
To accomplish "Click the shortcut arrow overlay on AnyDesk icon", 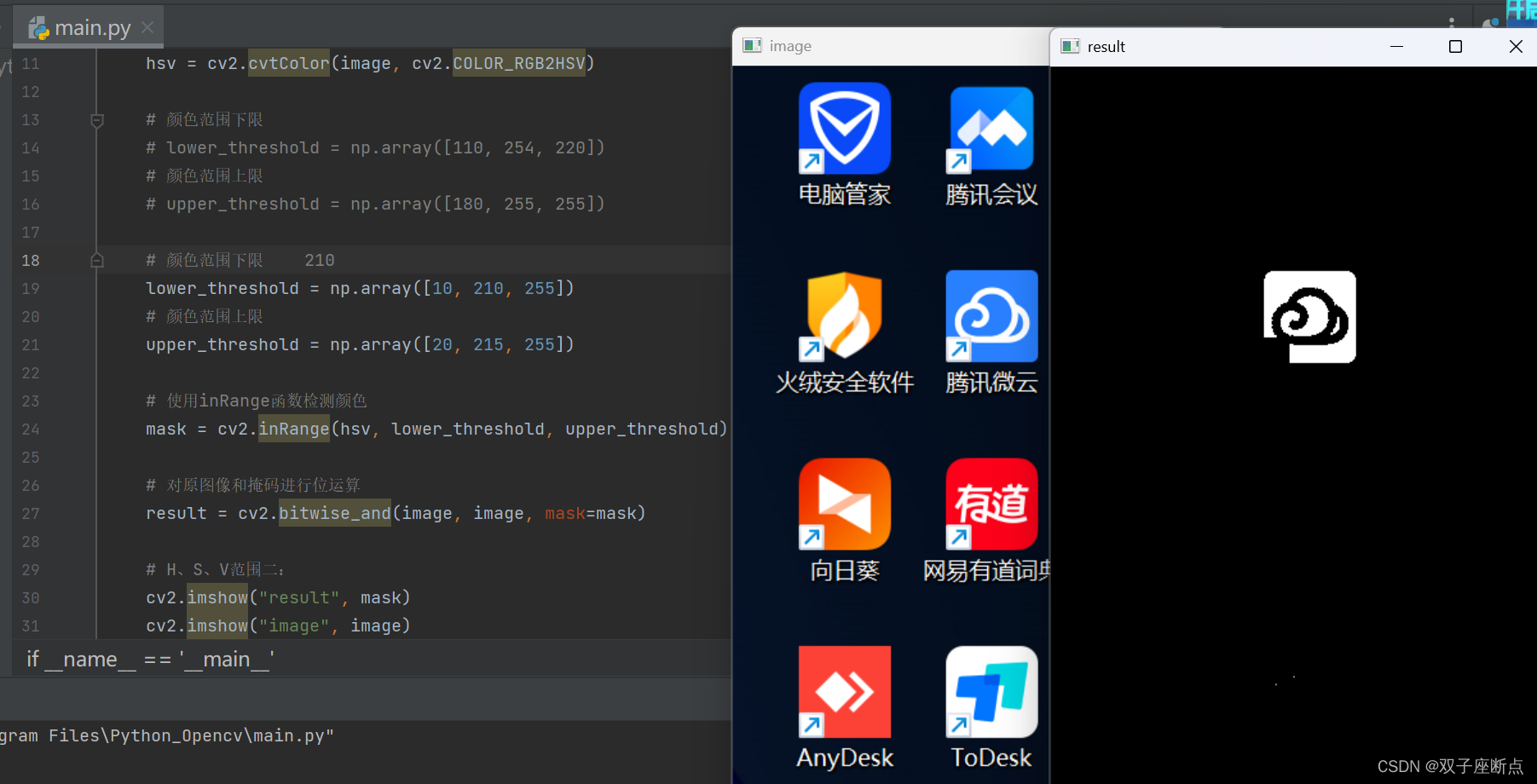I will click(x=811, y=725).
